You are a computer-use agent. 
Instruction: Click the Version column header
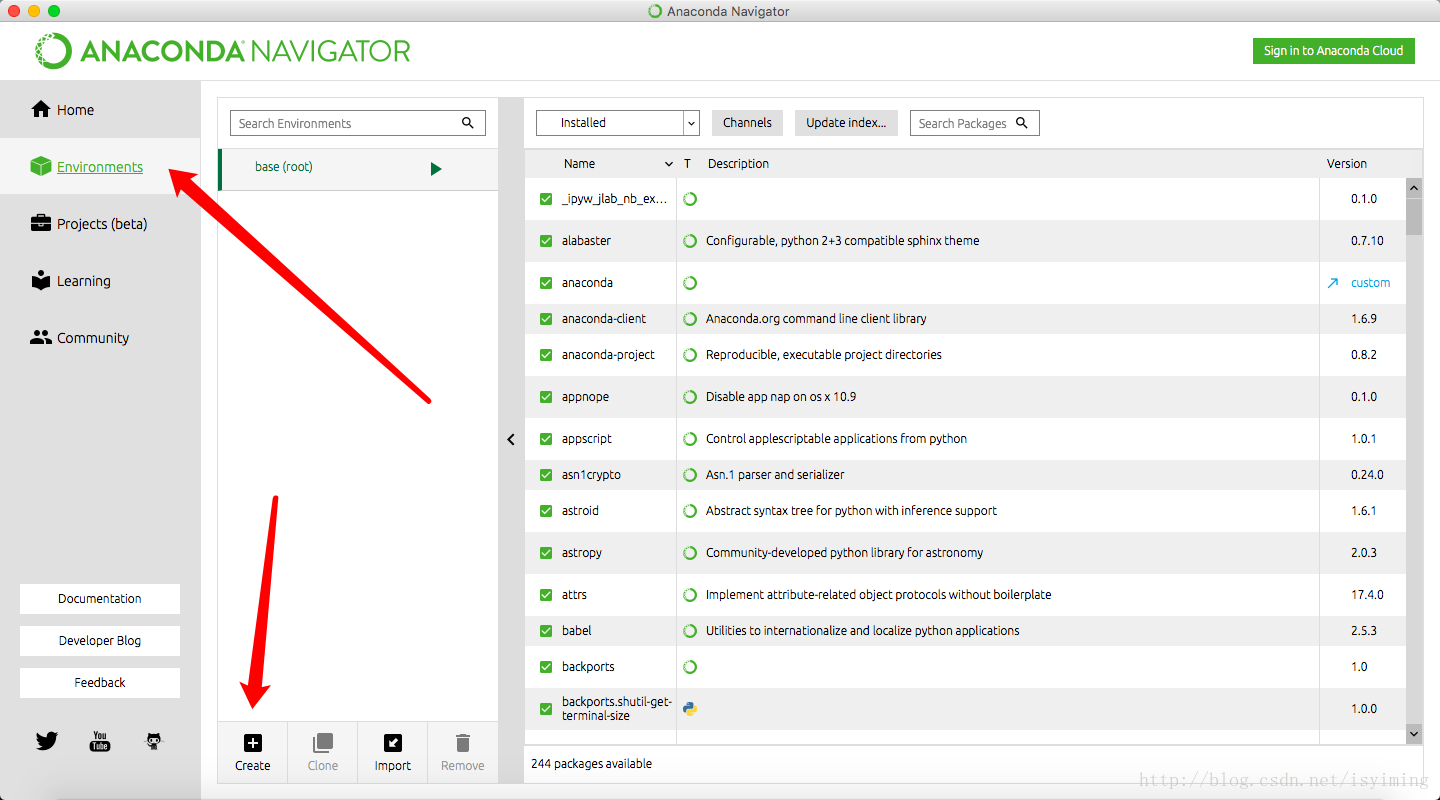(x=1346, y=164)
